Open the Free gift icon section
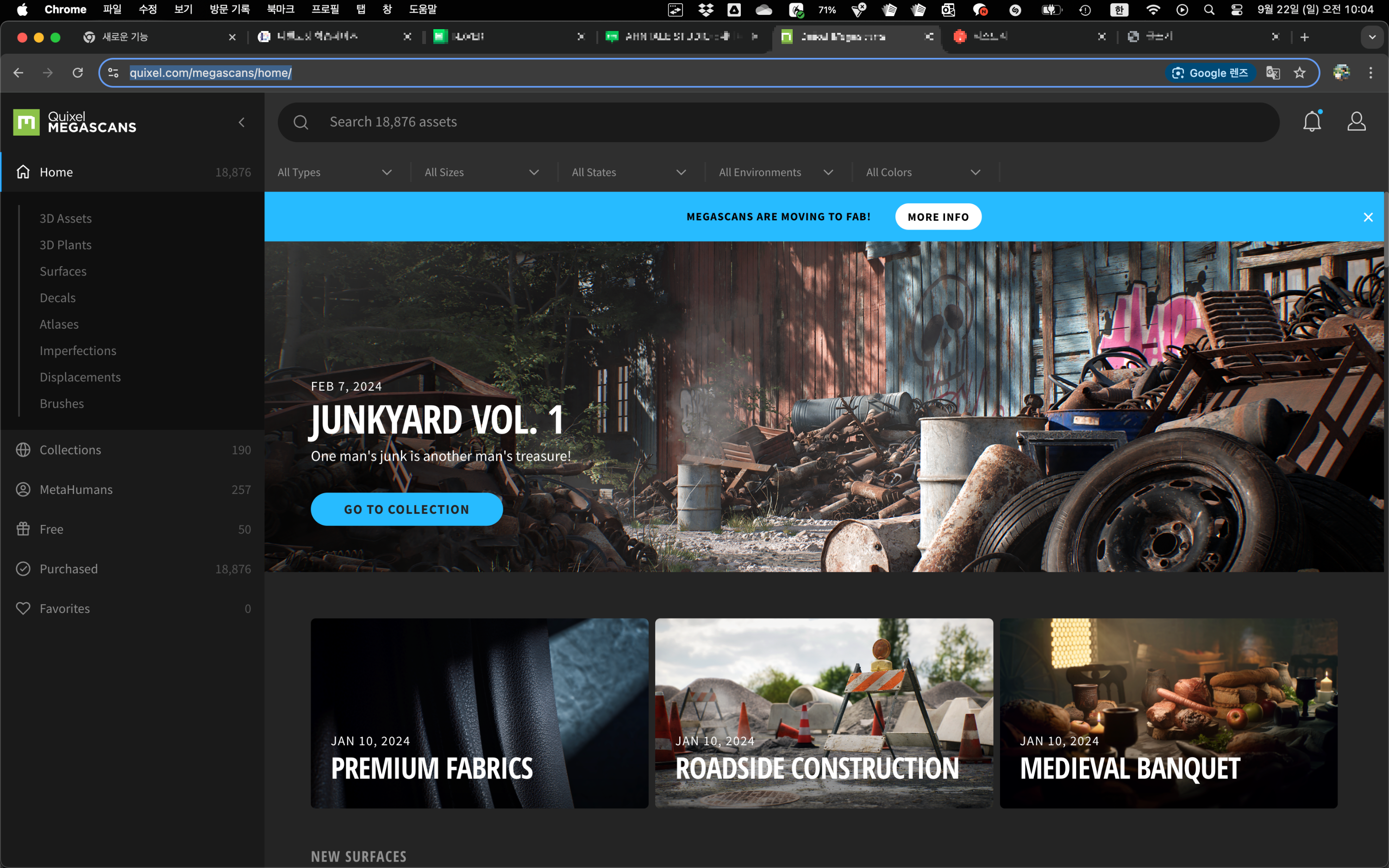Screen dimensions: 1389x868 [23, 529]
